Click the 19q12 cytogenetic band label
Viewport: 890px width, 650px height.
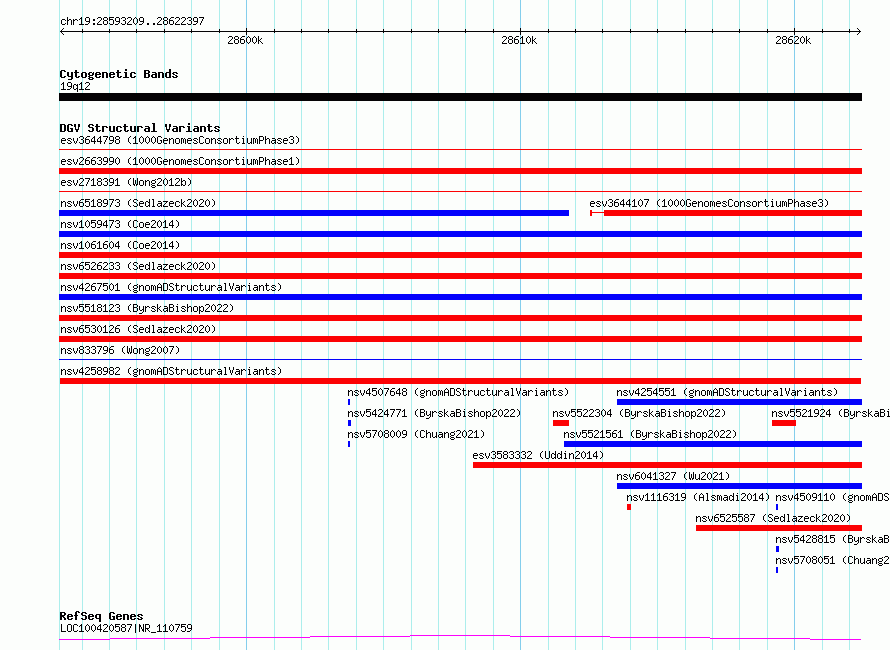[75, 86]
